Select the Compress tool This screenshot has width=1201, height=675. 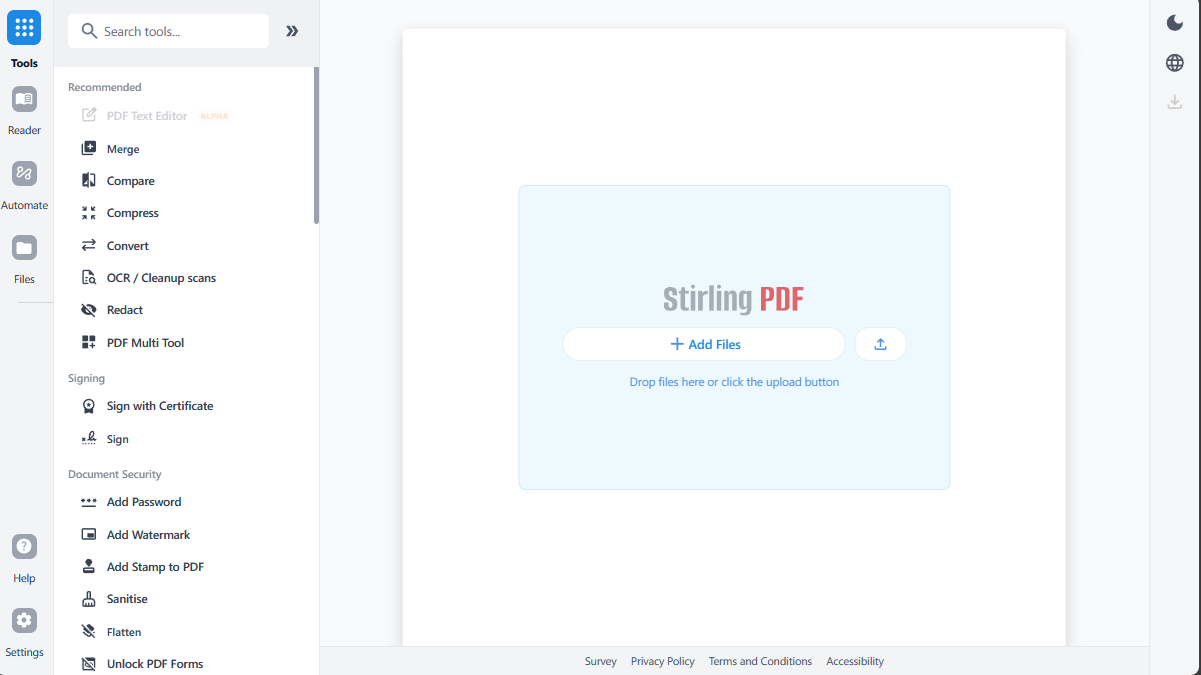pyautogui.click(x=131, y=212)
